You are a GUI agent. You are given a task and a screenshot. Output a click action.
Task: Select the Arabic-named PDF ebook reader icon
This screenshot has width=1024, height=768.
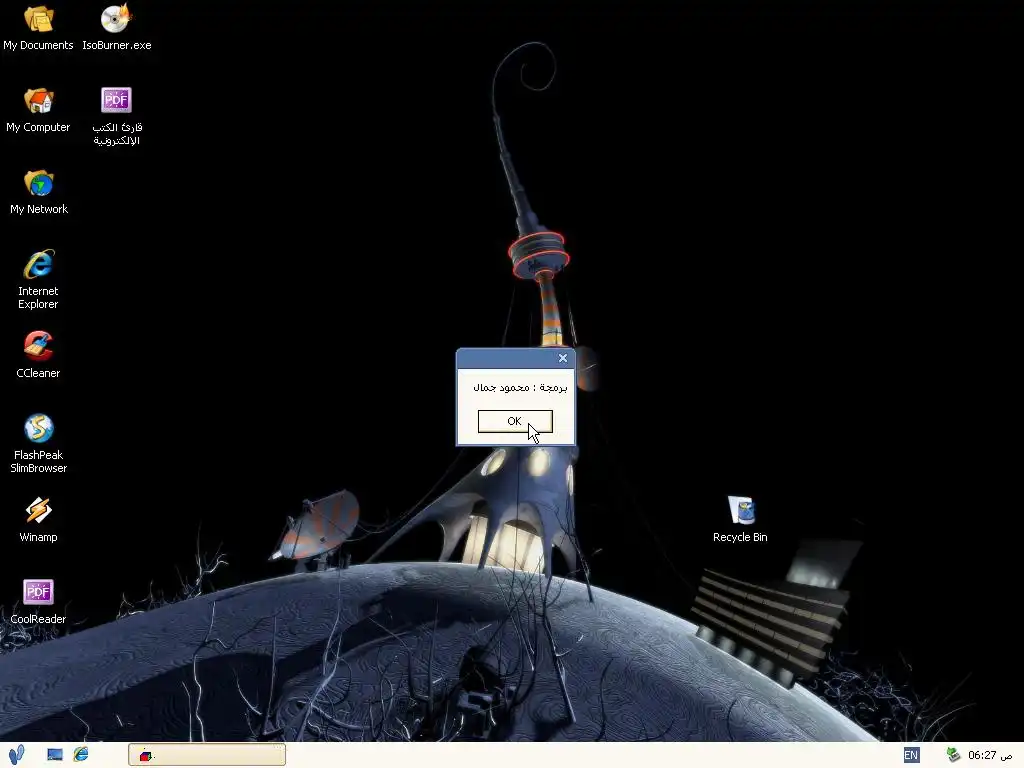pos(116,116)
